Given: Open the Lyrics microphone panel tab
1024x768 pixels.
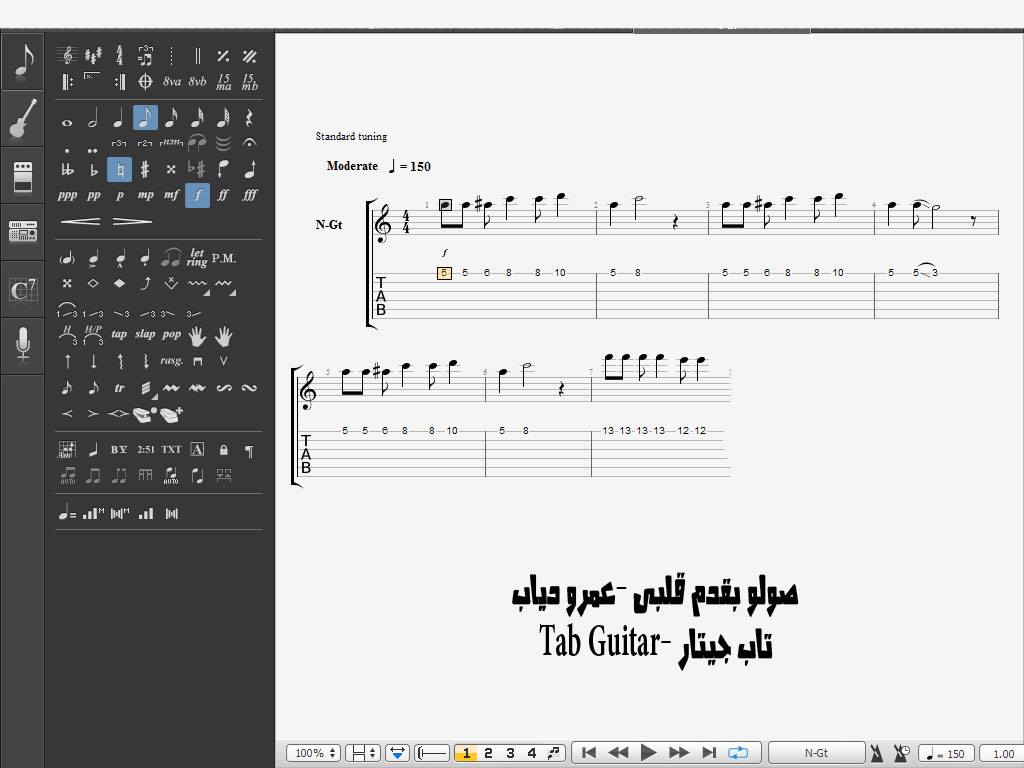Looking at the screenshot, I should coord(22,345).
